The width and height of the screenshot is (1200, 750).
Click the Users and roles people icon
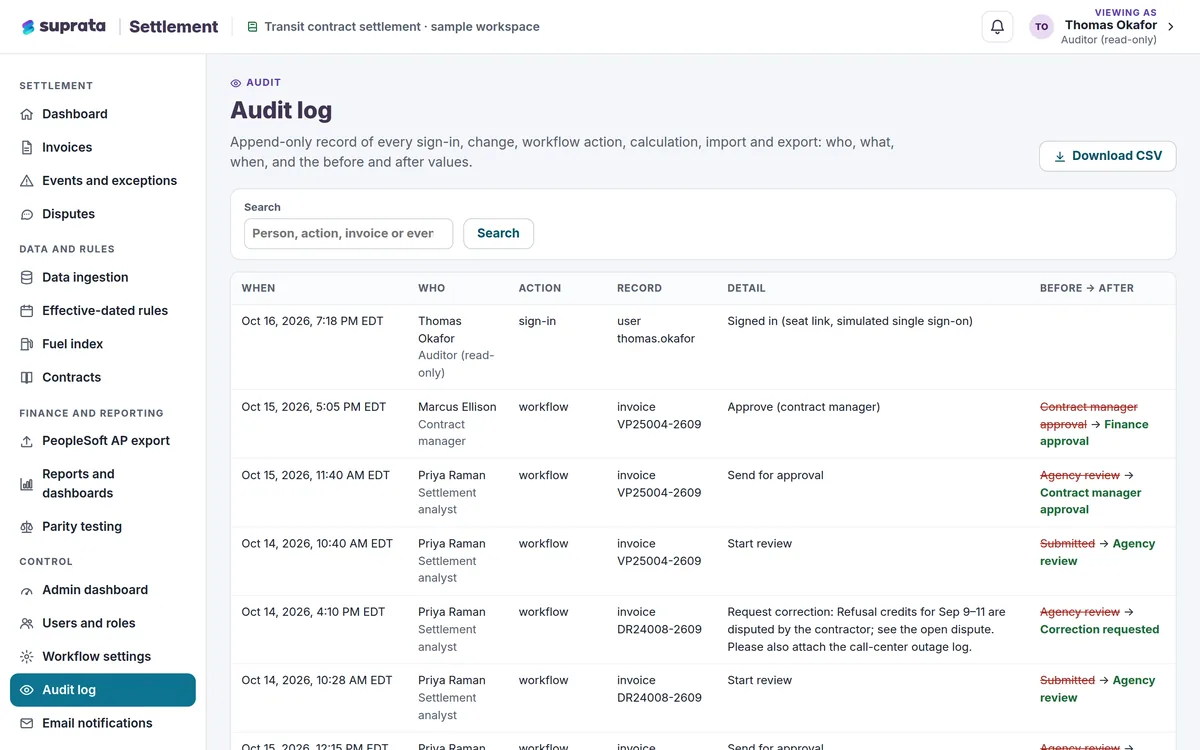coord(27,623)
